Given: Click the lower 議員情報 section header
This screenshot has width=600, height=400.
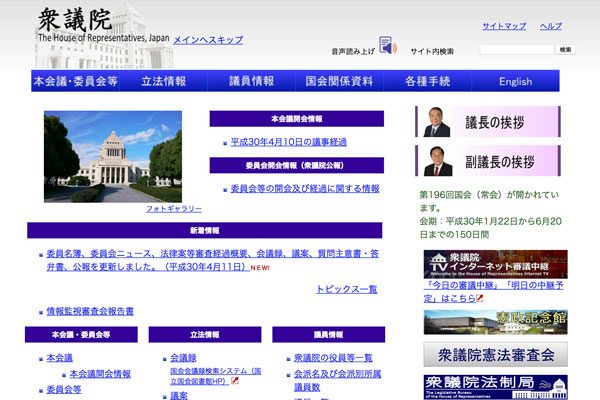Looking at the screenshot, I should (x=328, y=335).
